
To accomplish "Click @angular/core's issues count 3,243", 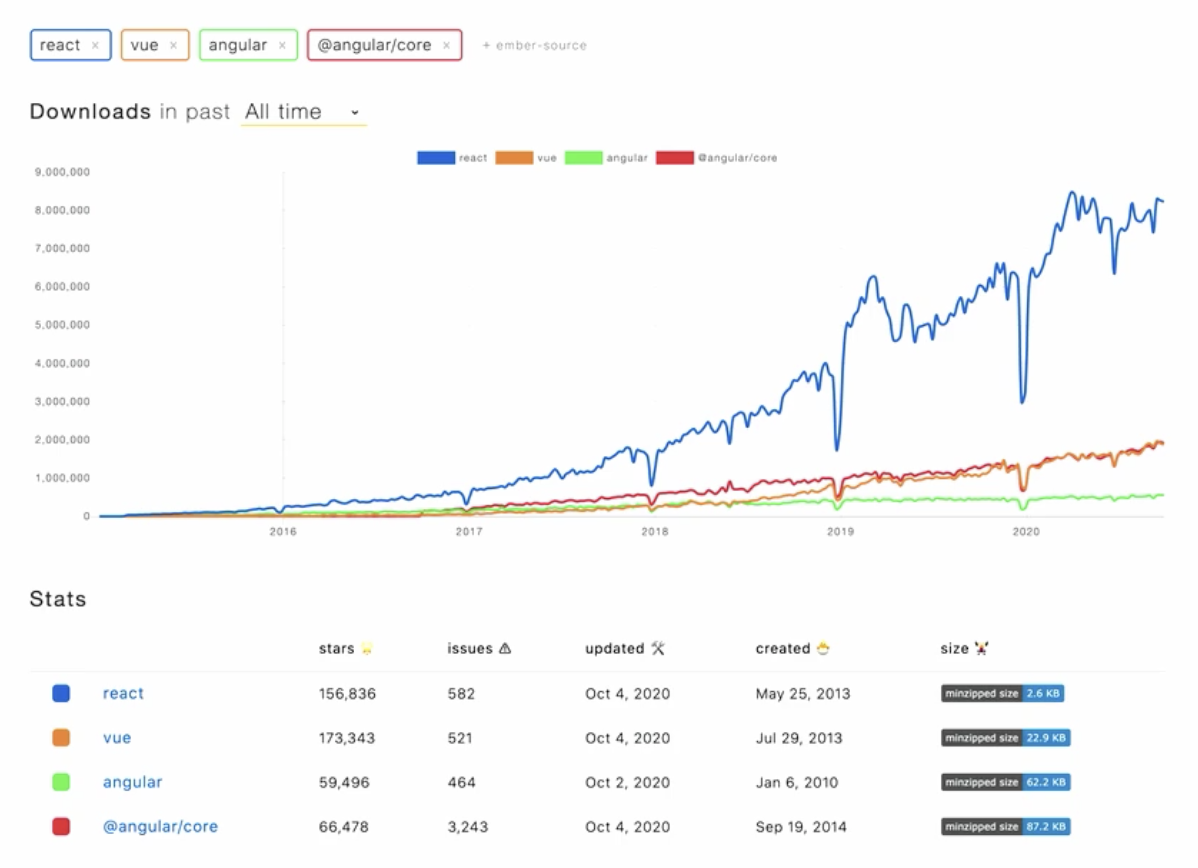I will click(468, 827).
